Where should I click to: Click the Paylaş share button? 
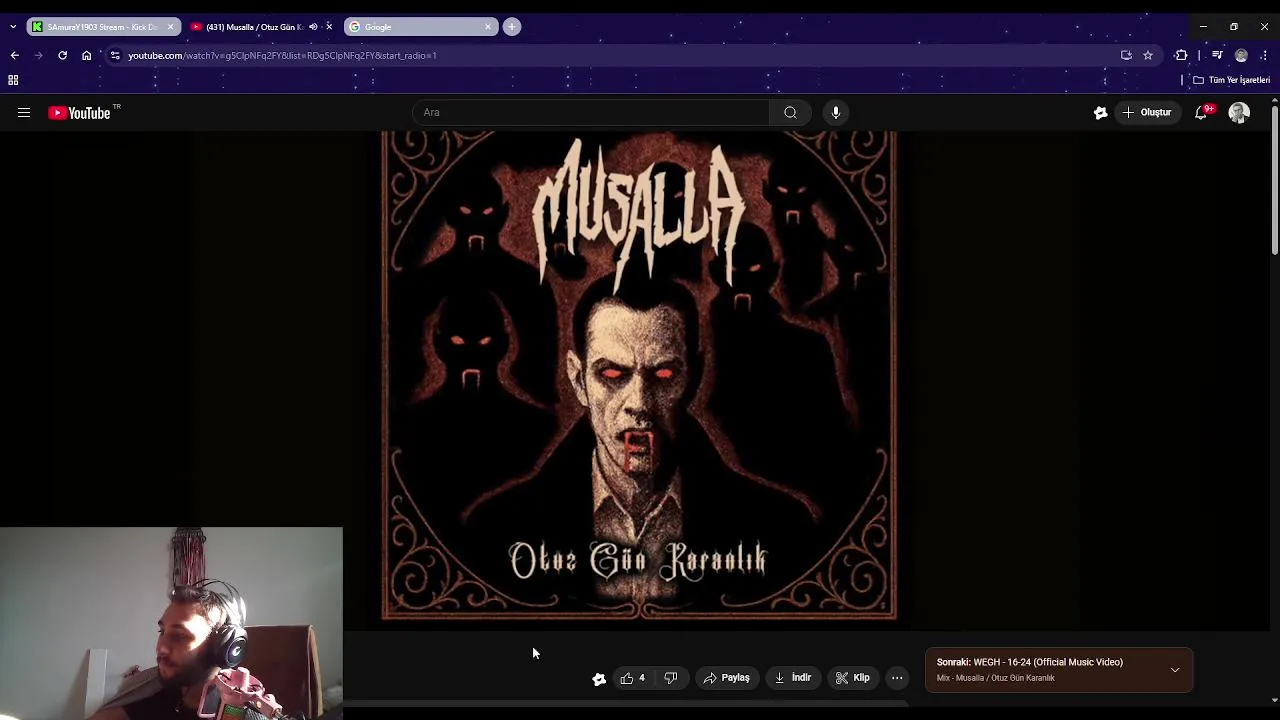pyautogui.click(x=726, y=678)
